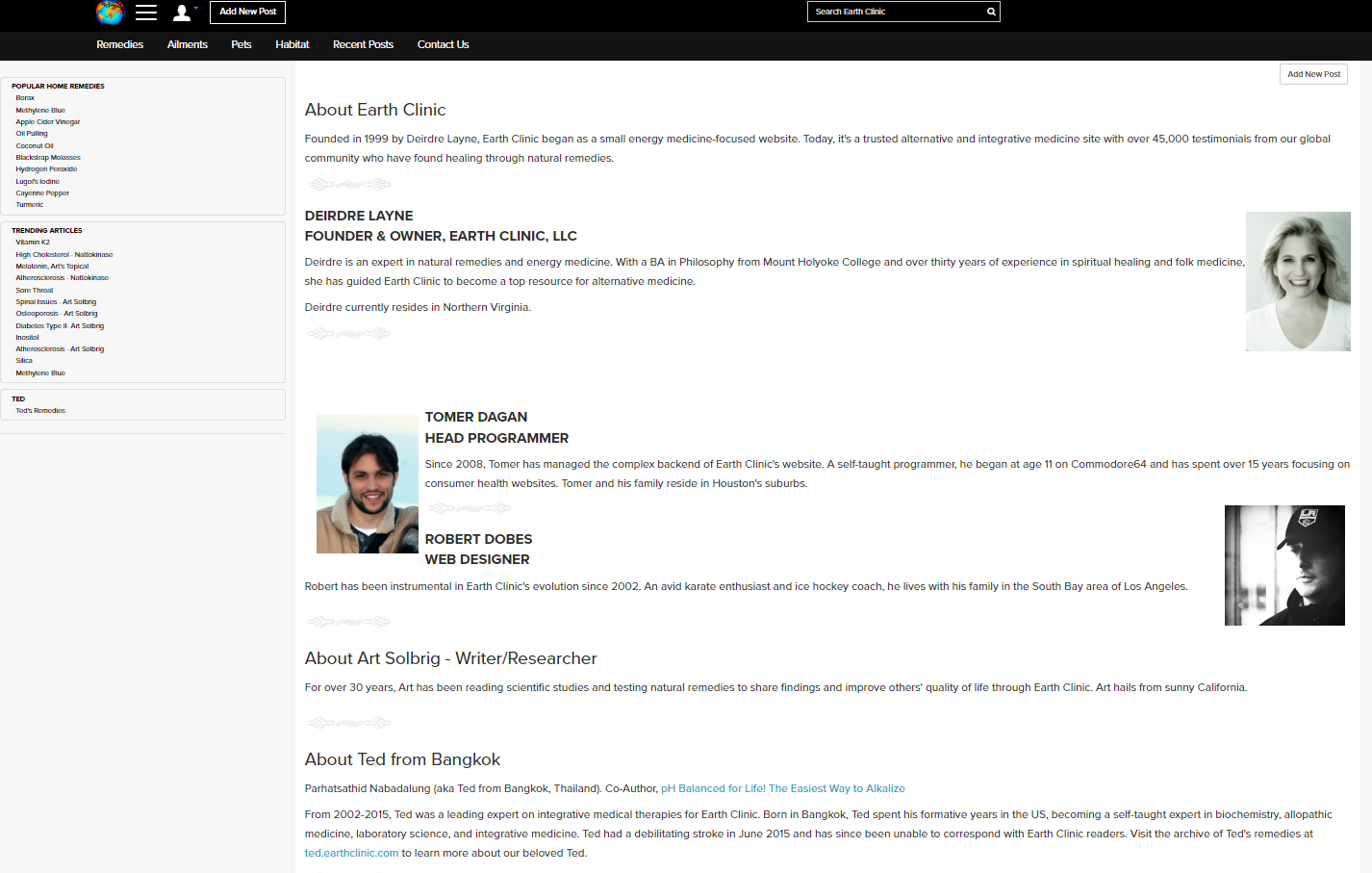Open the Turmeric link
1372x873 pixels.
pos(30,205)
